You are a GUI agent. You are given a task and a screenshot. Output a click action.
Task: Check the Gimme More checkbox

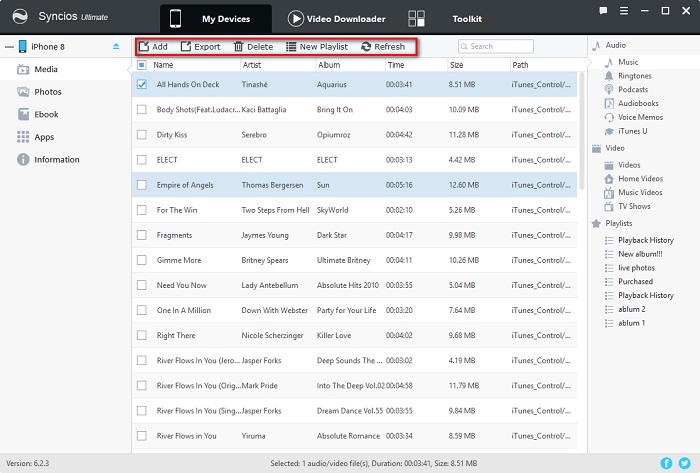pos(142,260)
